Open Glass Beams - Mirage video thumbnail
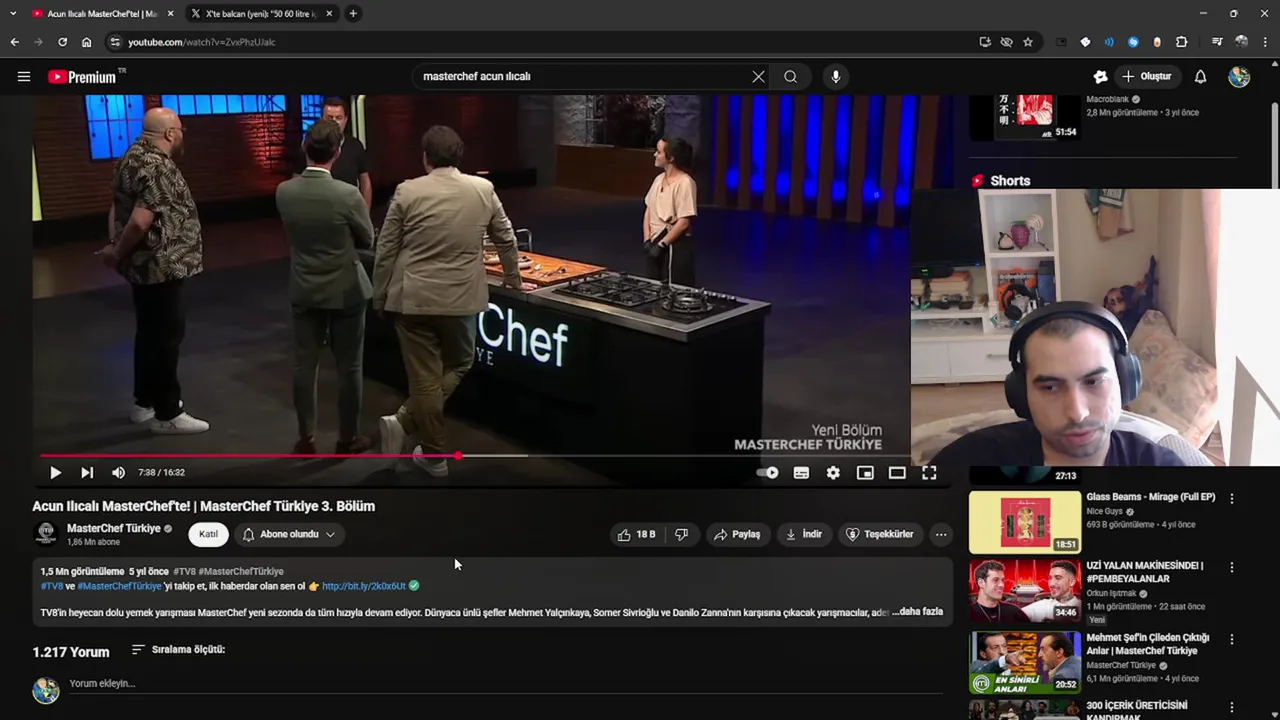The image size is (1280, 720). pyautogui.click(x=1025, y=522)
